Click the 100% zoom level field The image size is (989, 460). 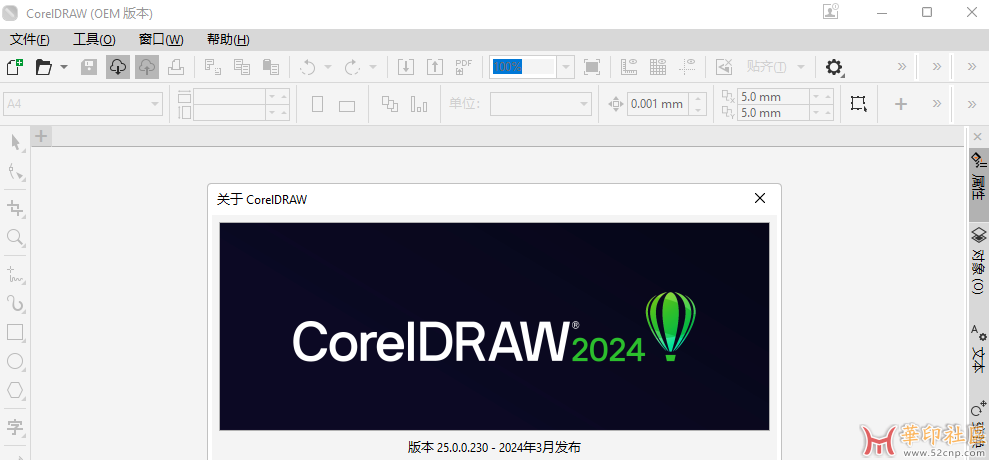pyautogui.click(x=524, y=67)
